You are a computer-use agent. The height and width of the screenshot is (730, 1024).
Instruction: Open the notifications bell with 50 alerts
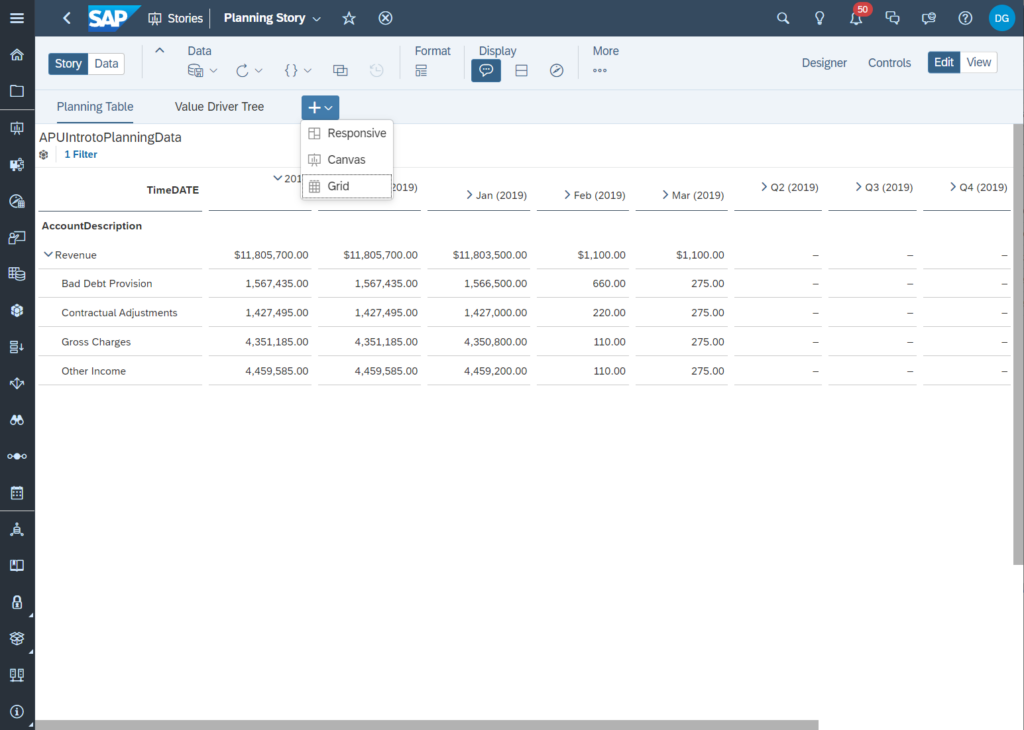(856, 18)
